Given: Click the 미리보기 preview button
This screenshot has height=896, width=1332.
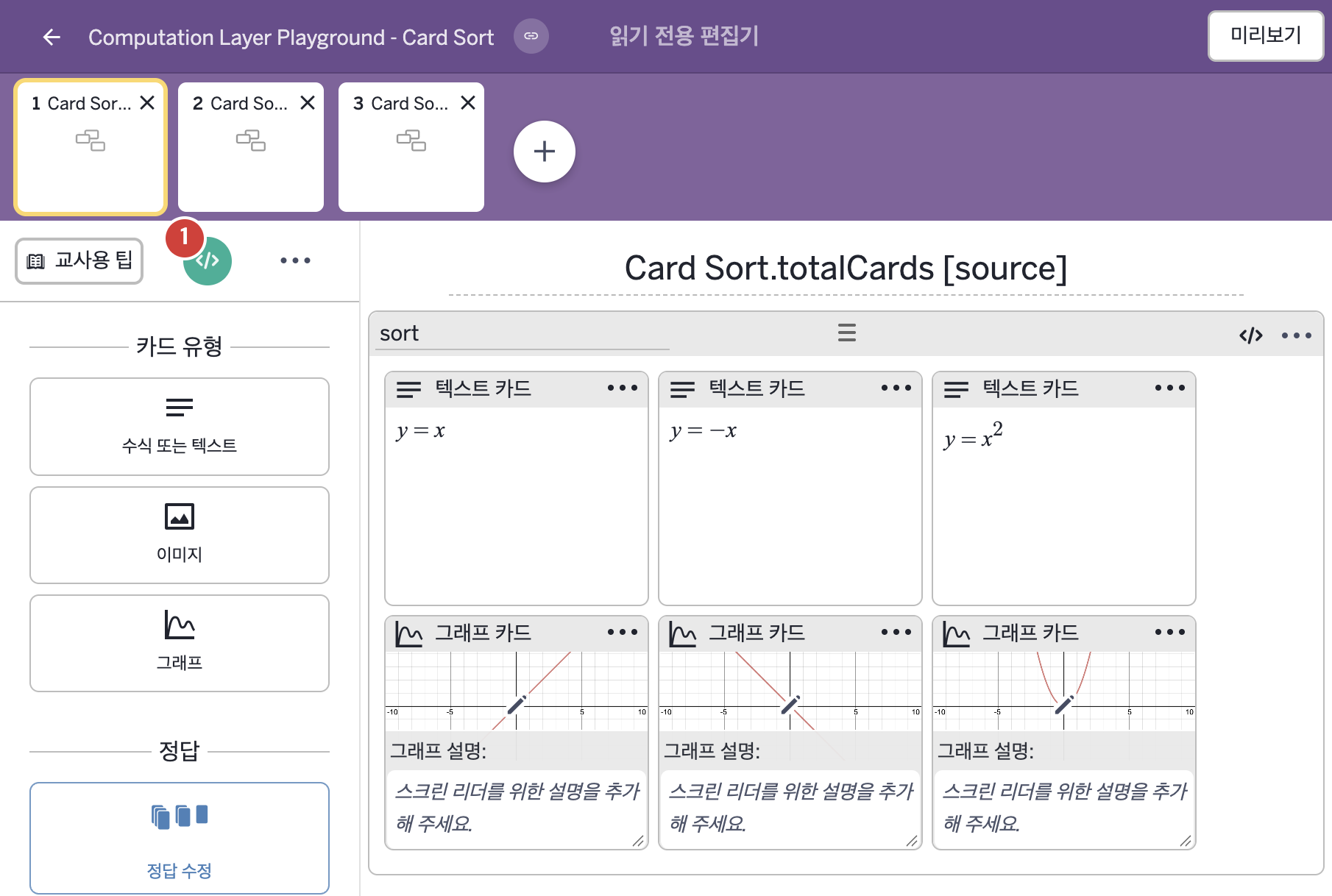Looking at the screenshot, I should click(x=1265, y=35).
